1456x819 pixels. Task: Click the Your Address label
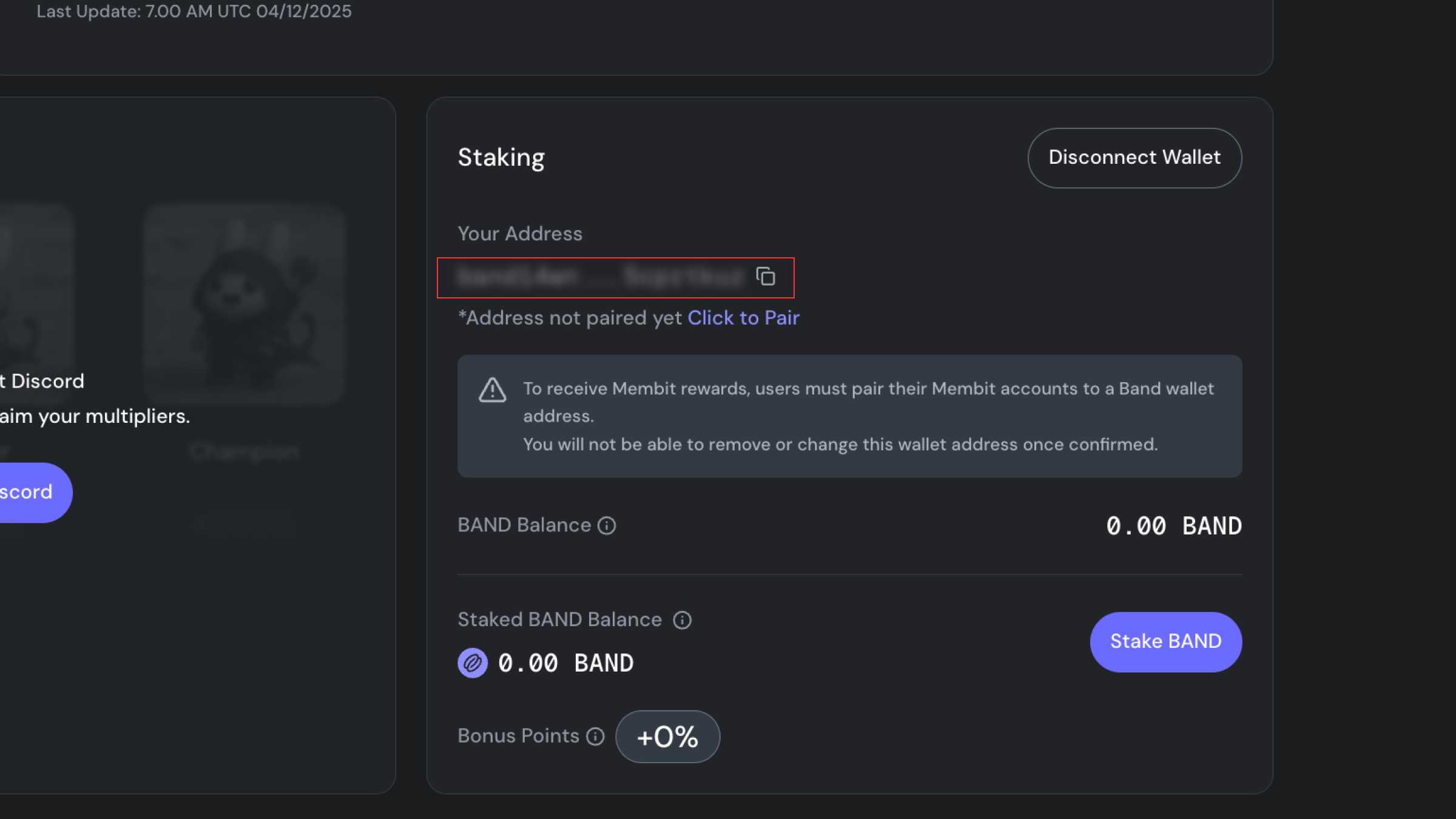(520, 234)
